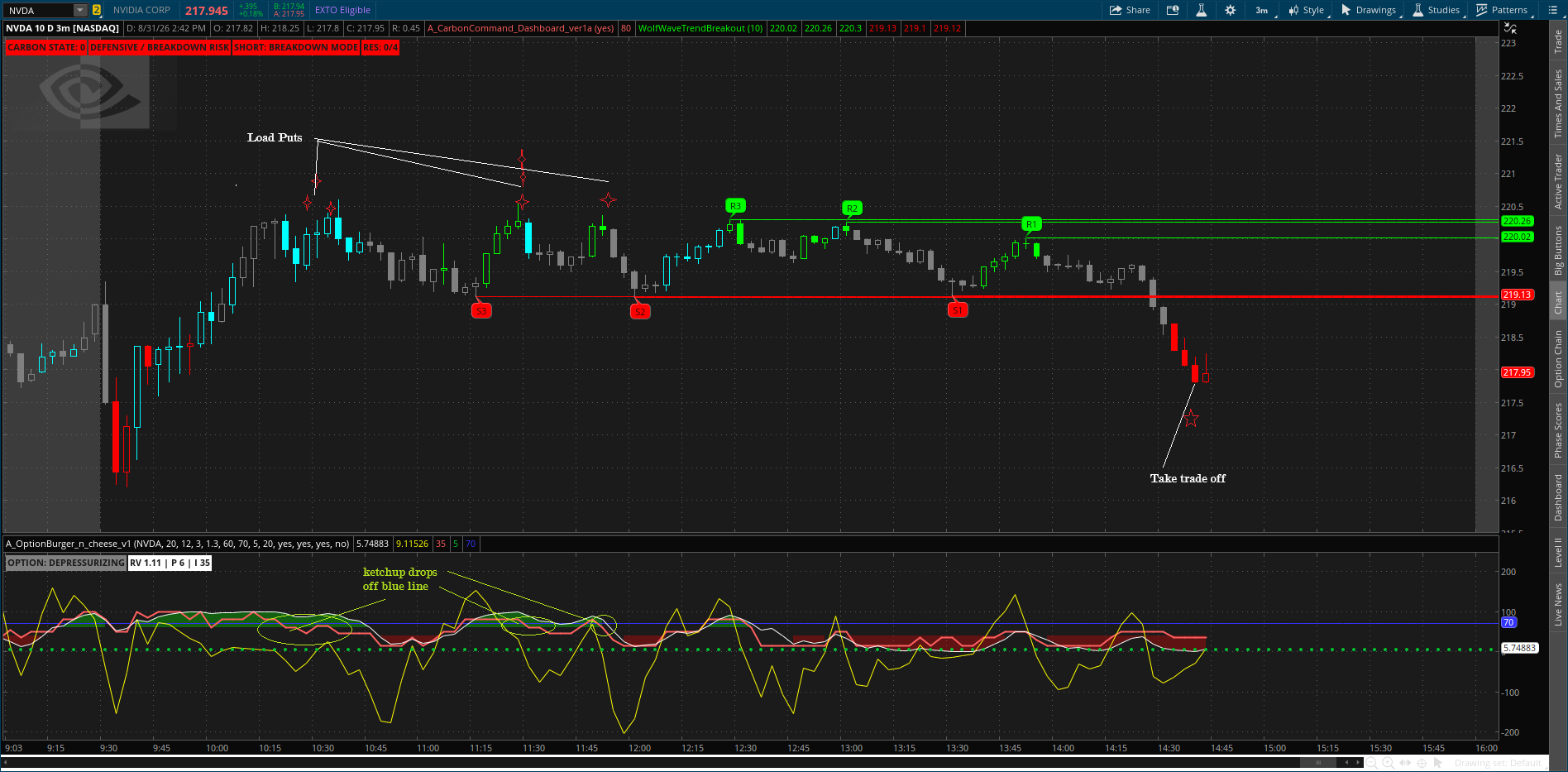
Task: Grab the horizontal chart scrollbar thumb
Action: [x=1319, y=762]
